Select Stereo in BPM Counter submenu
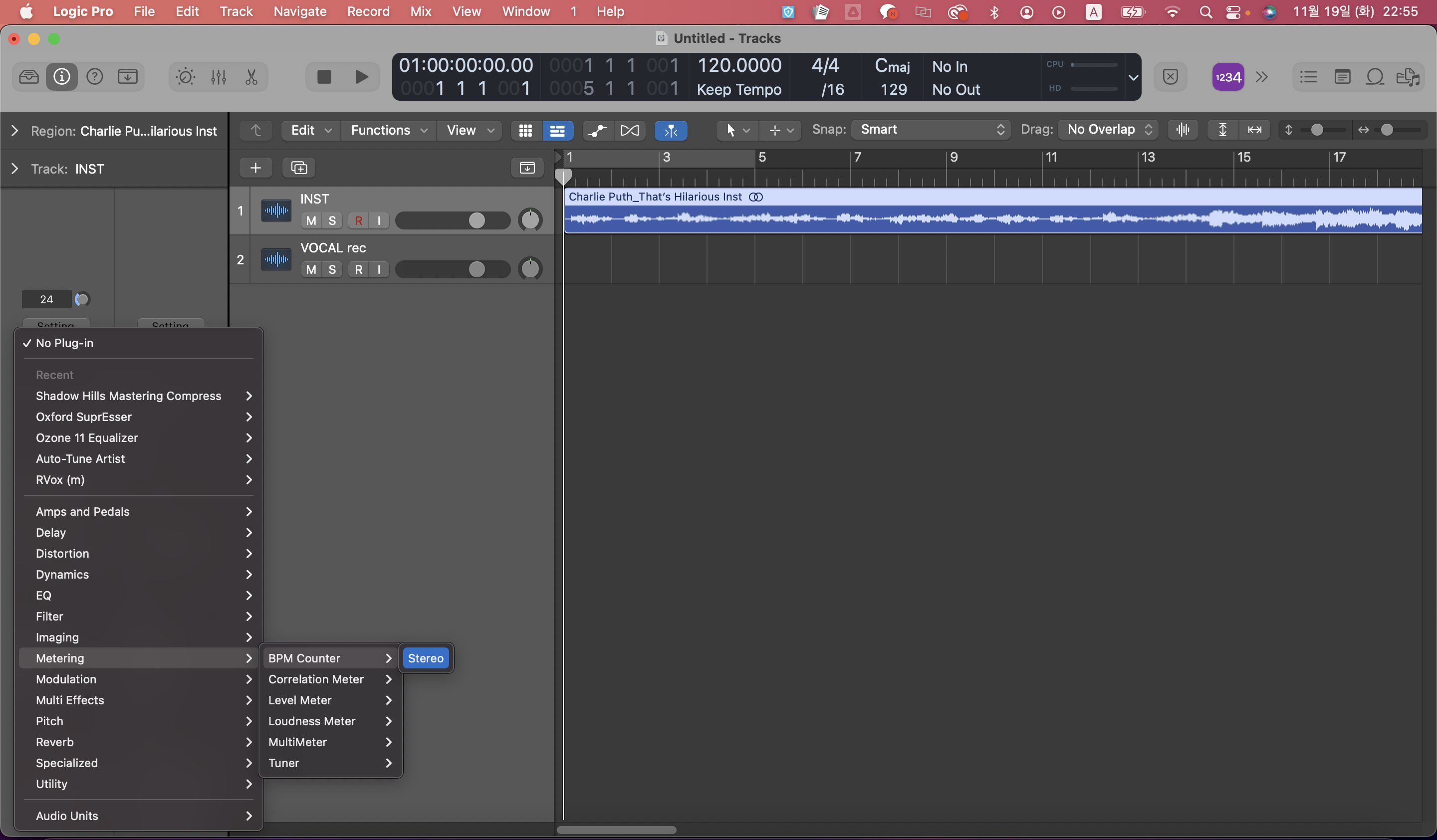This screenshot has height=840, width=1437. 426,658
